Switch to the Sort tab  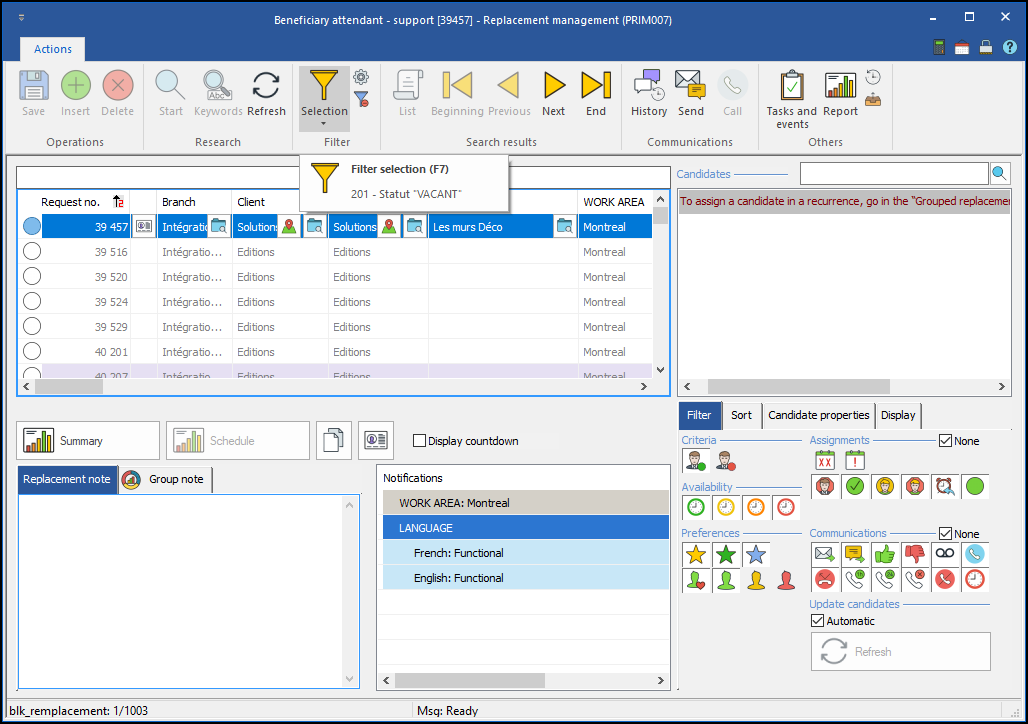[741, 415]
